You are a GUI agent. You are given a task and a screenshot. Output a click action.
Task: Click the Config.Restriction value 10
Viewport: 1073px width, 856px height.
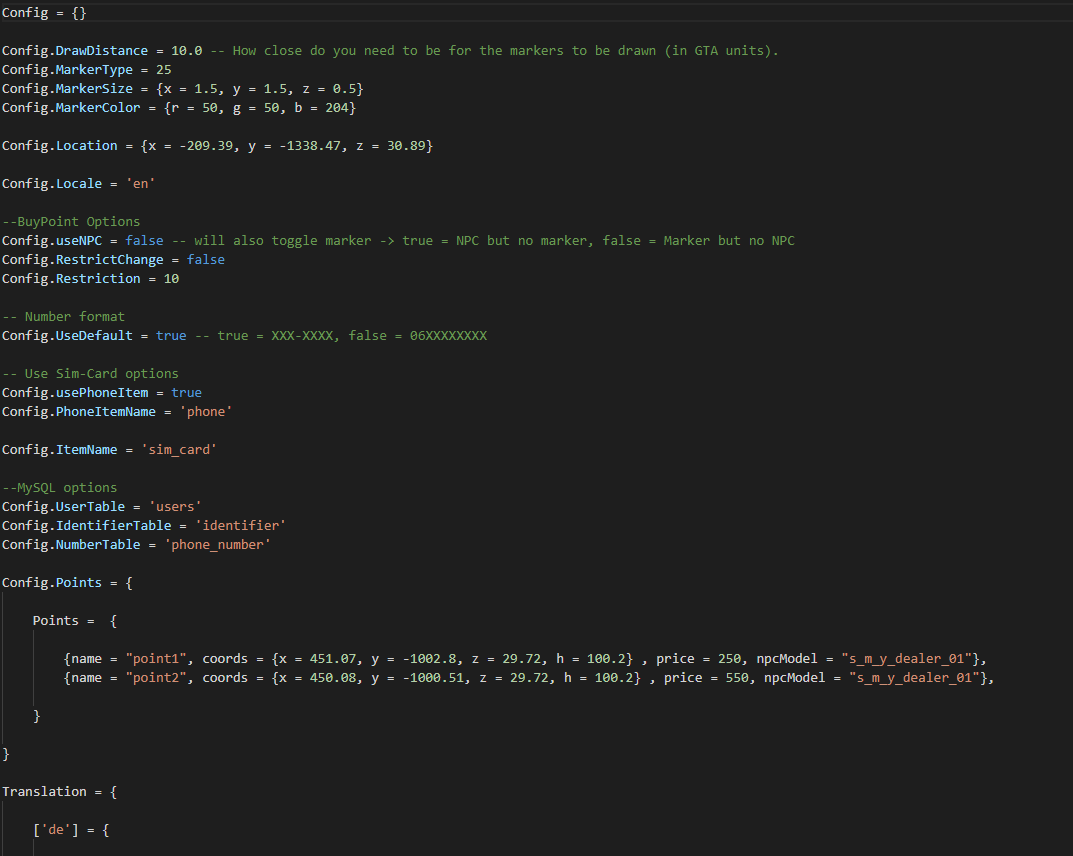point(171,279)
